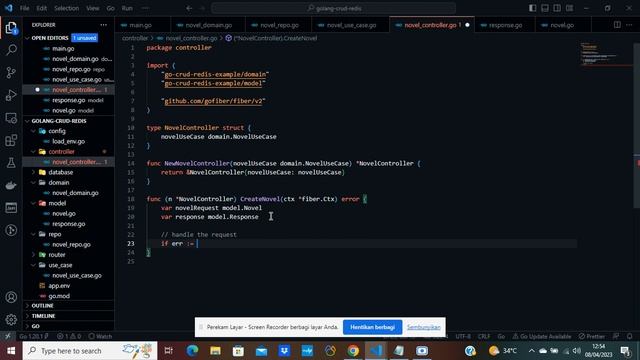Open app.env in the file tree
Viewport: 640px width, 360px height.
click(x=59, y=286)
